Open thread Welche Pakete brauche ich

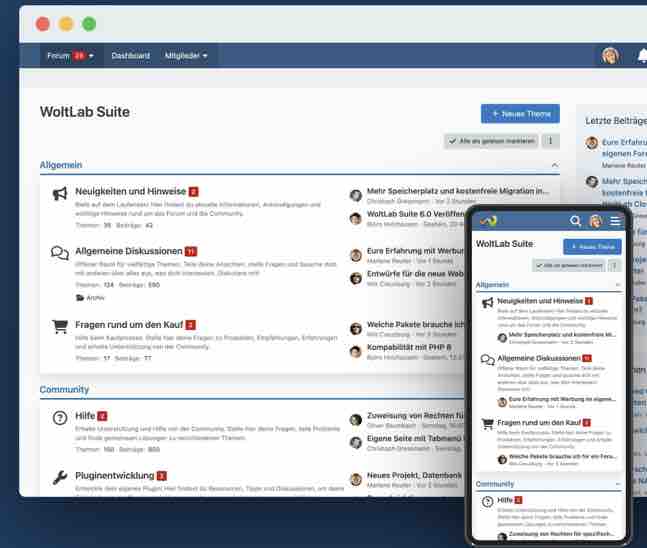(x=416, y=324)
